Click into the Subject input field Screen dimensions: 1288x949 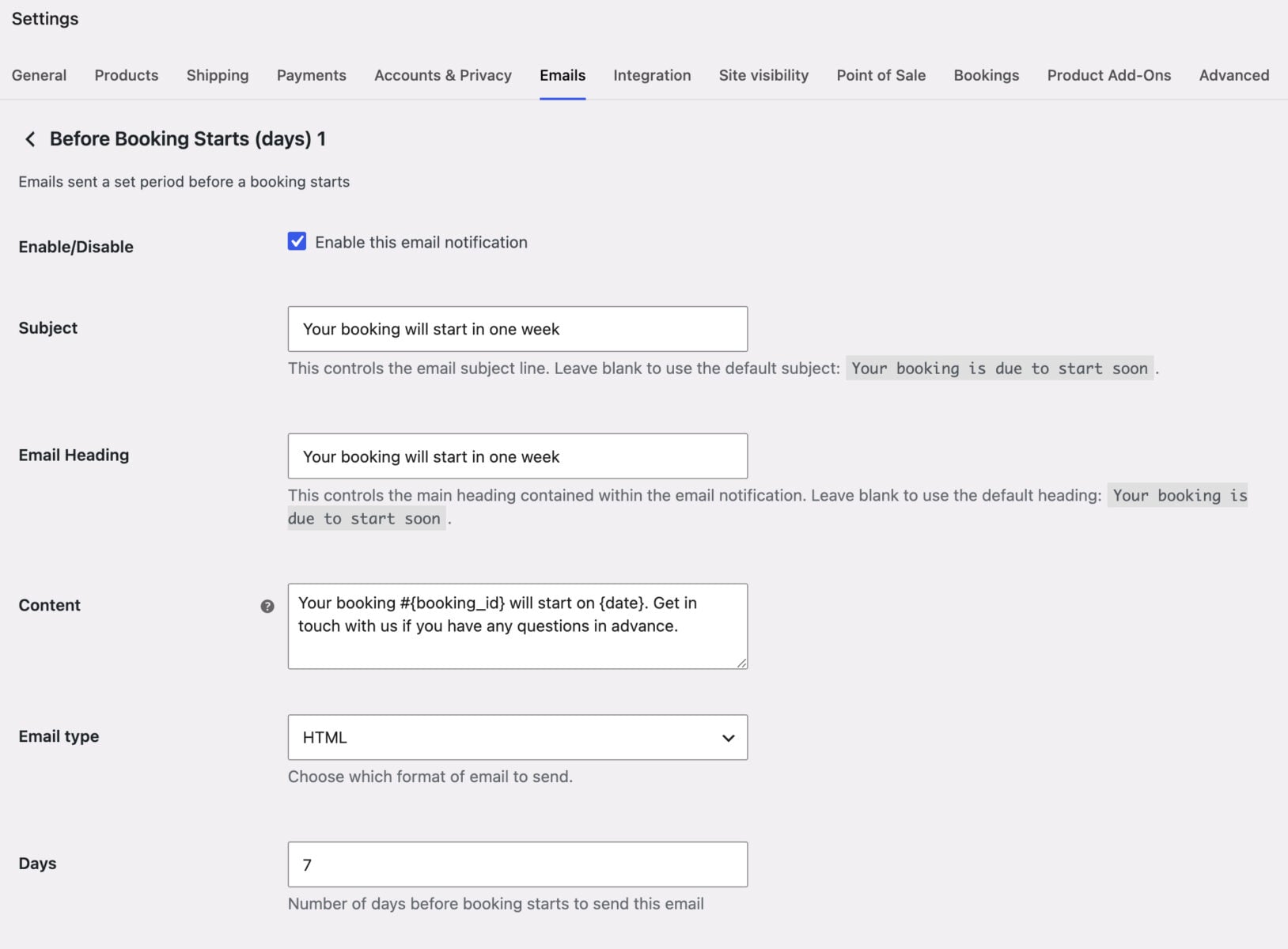[517, 329]
